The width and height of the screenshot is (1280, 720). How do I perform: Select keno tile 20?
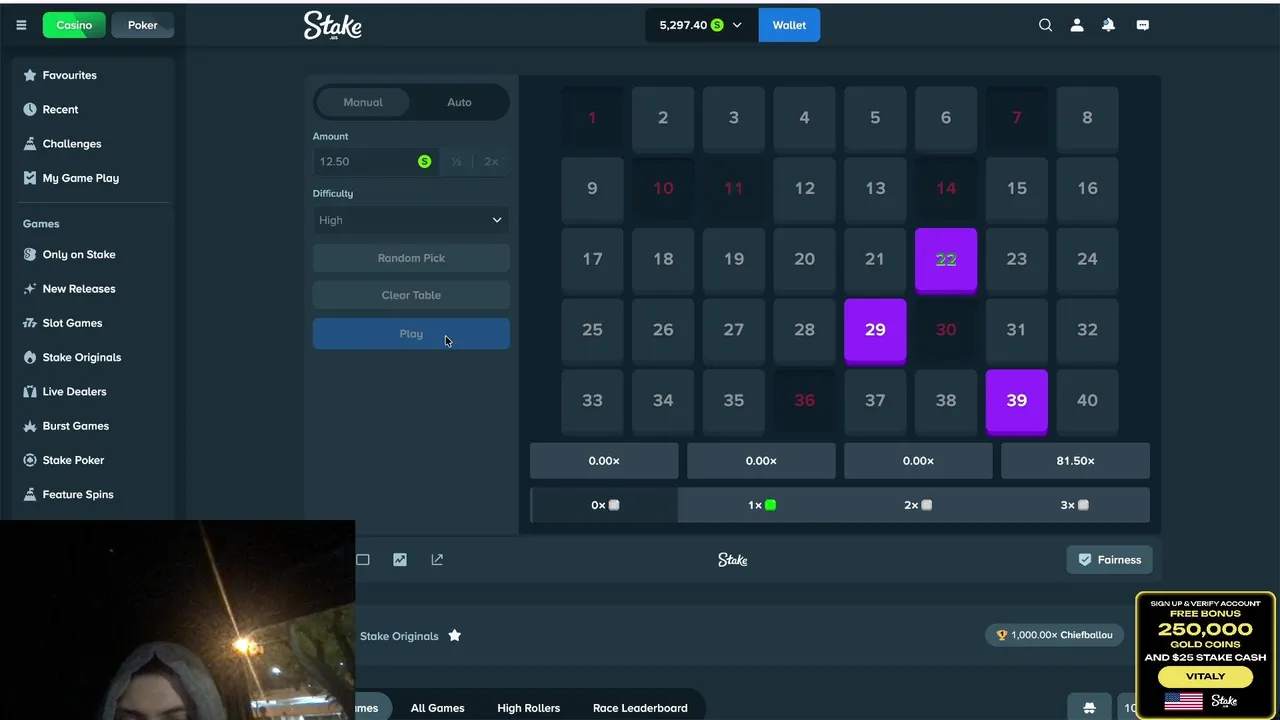click(x=804, y=259)
